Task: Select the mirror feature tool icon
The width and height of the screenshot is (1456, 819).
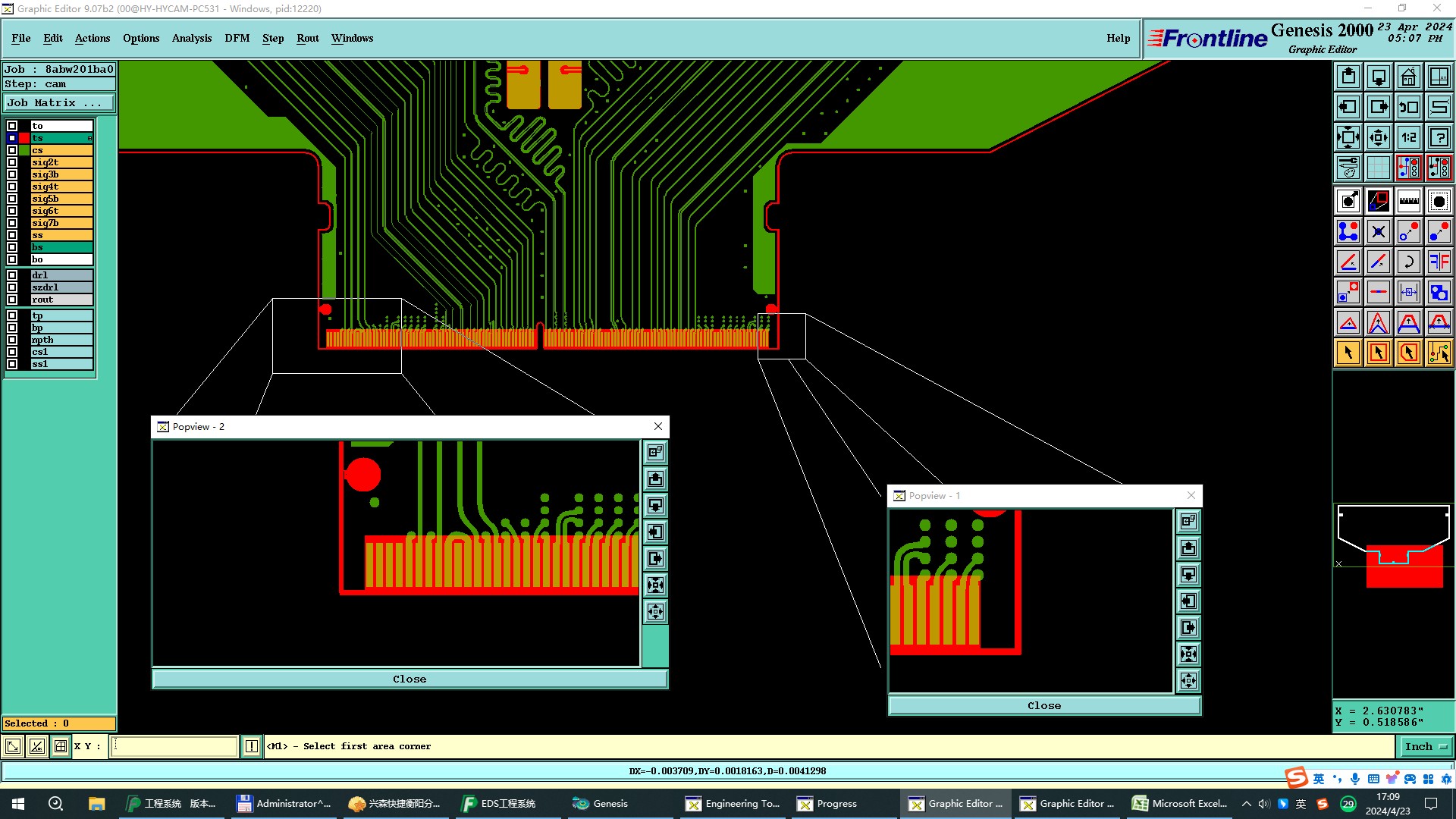Action: click(1439, 262)
